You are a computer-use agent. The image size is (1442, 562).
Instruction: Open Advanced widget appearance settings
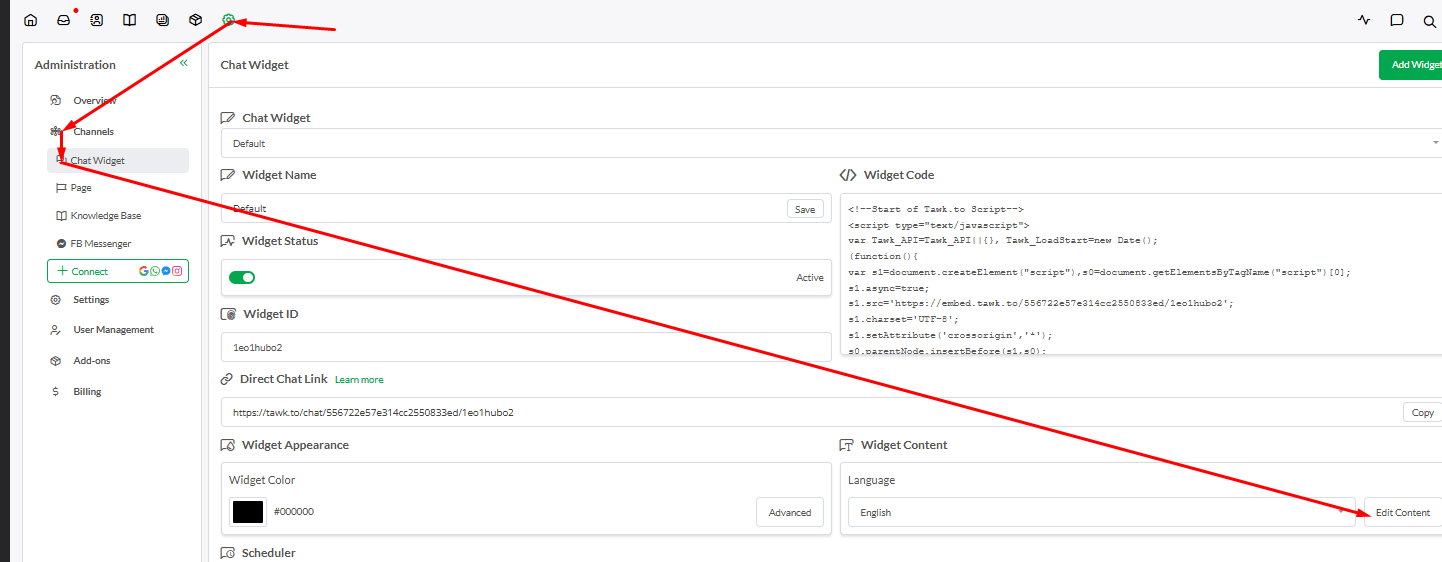coord(790,512)
